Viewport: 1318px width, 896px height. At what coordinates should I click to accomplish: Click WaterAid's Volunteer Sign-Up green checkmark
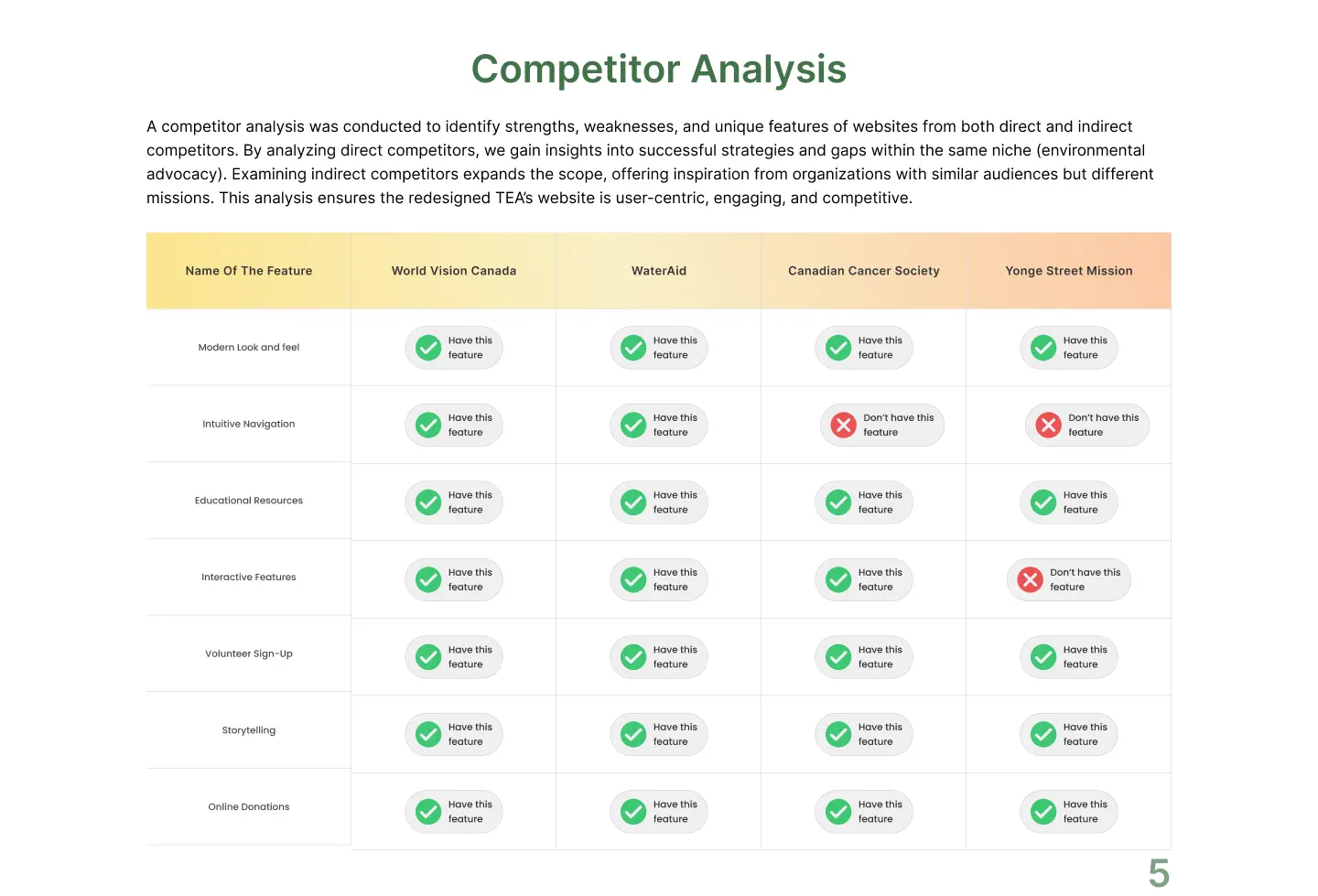click(x=633, y=657)
